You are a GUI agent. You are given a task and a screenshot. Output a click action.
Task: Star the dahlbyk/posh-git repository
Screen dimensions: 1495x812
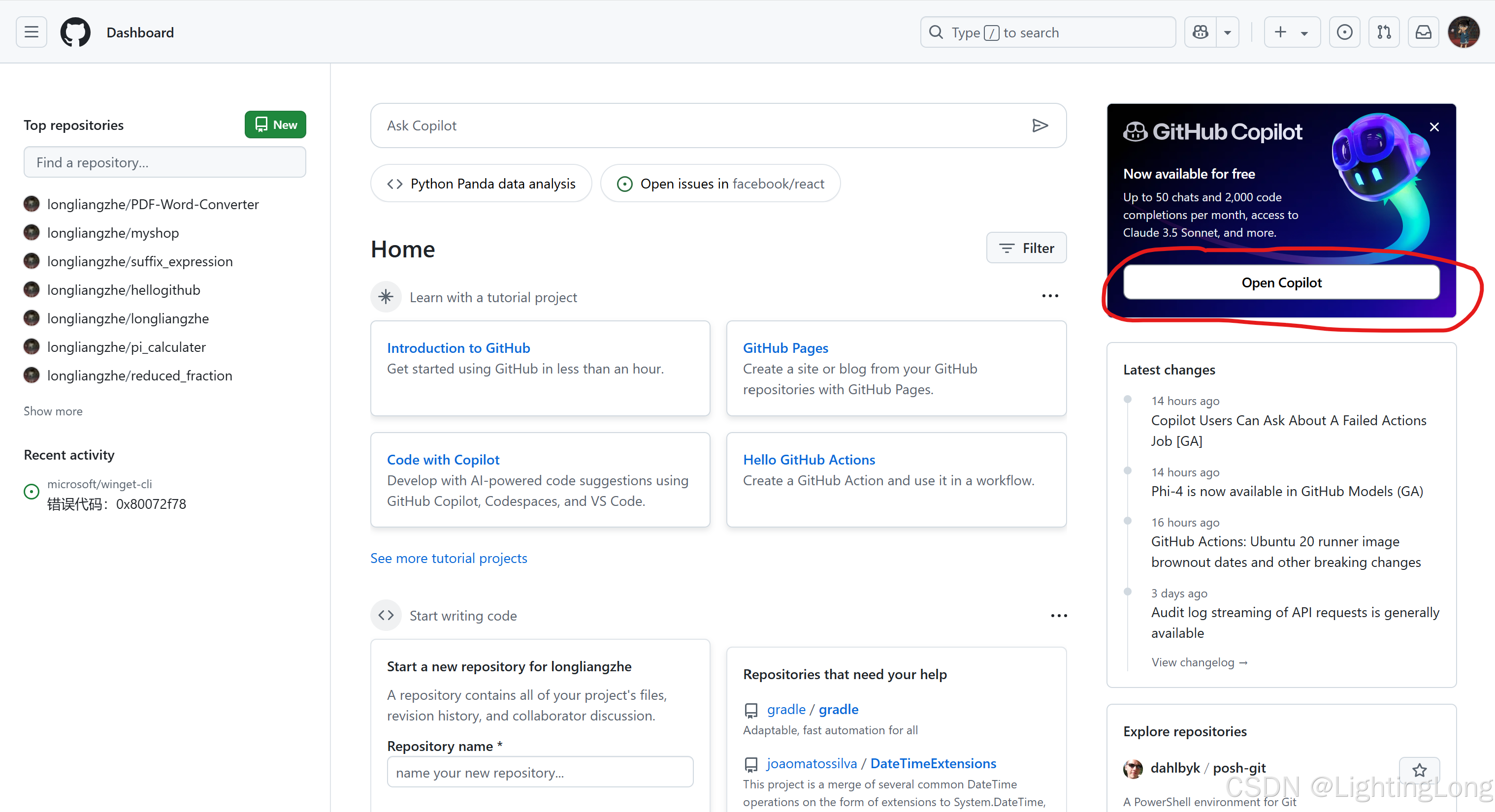coord(1419,770)
